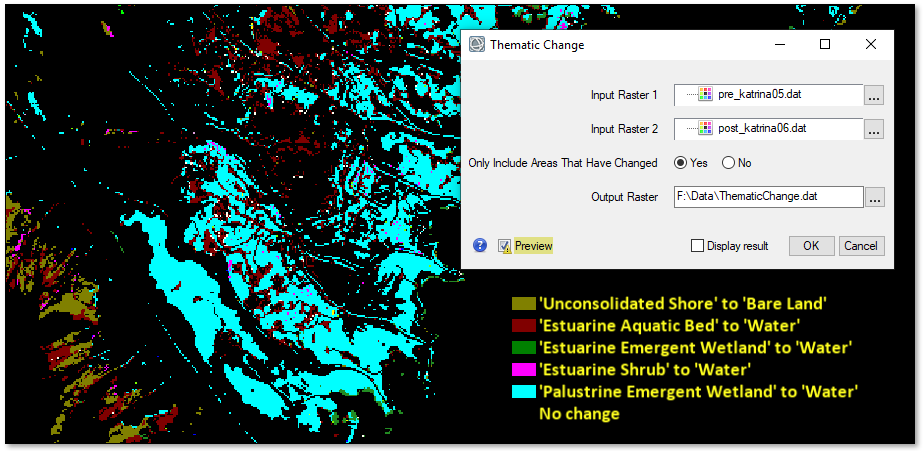923x451 pixels.
Task: Click the Input Raster 2 field
Action: [768, 129]
